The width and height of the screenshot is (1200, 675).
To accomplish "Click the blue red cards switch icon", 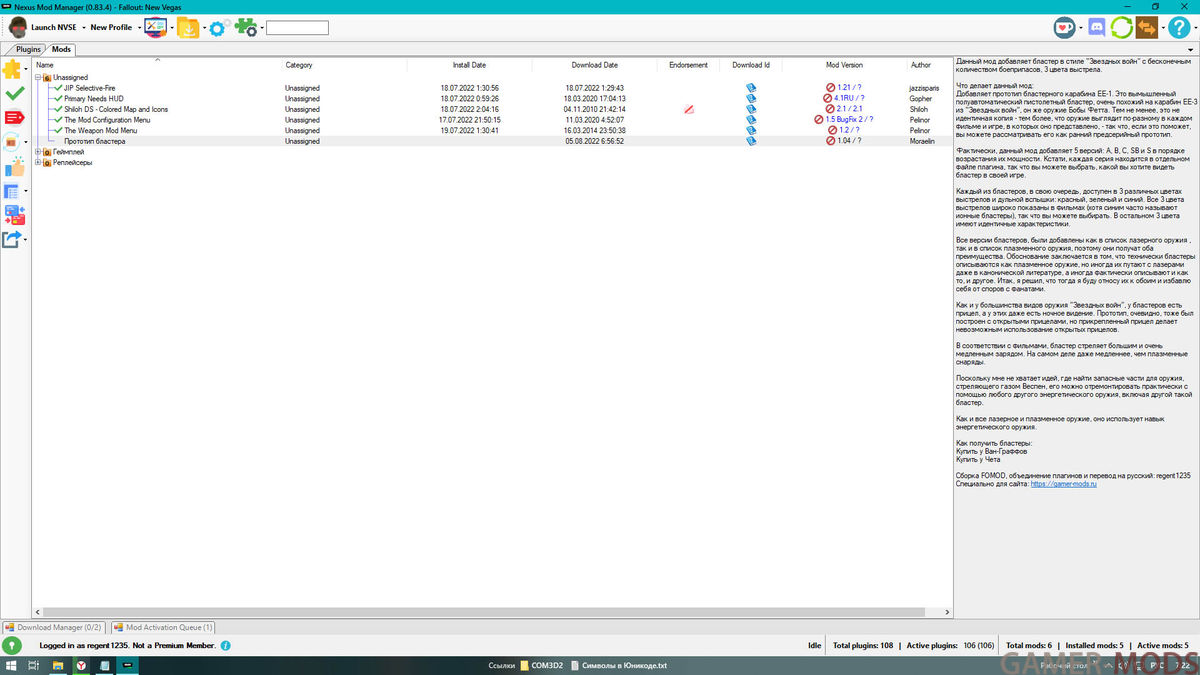I will tap(14, 215).
